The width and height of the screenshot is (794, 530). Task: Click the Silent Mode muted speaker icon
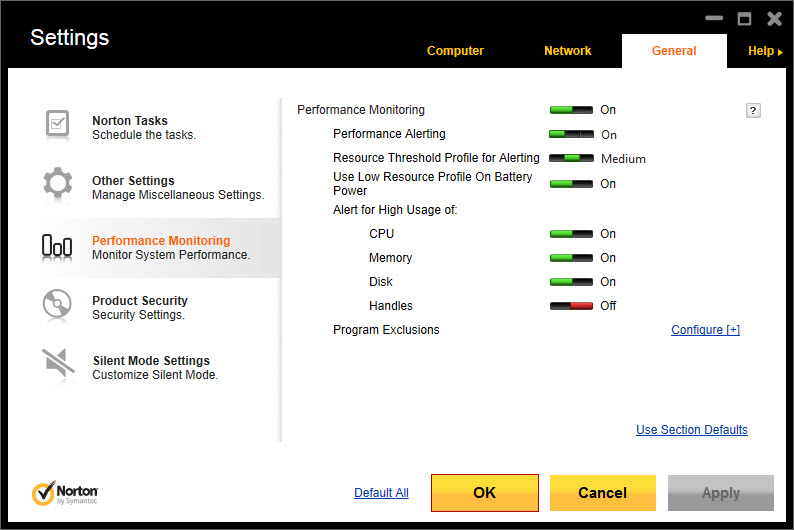click(x=58, y=362)
